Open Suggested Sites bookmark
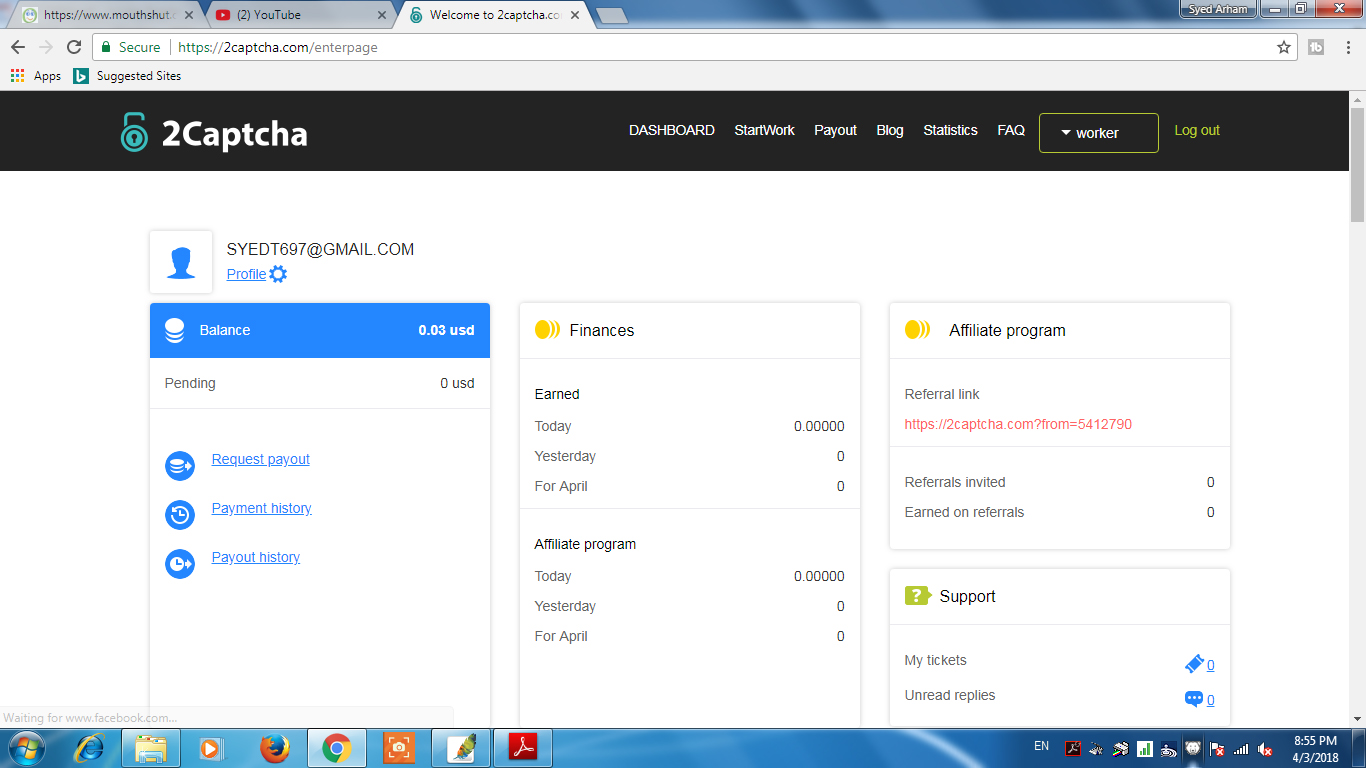This screenshot has width=1366, height=768. click(127, 76)
